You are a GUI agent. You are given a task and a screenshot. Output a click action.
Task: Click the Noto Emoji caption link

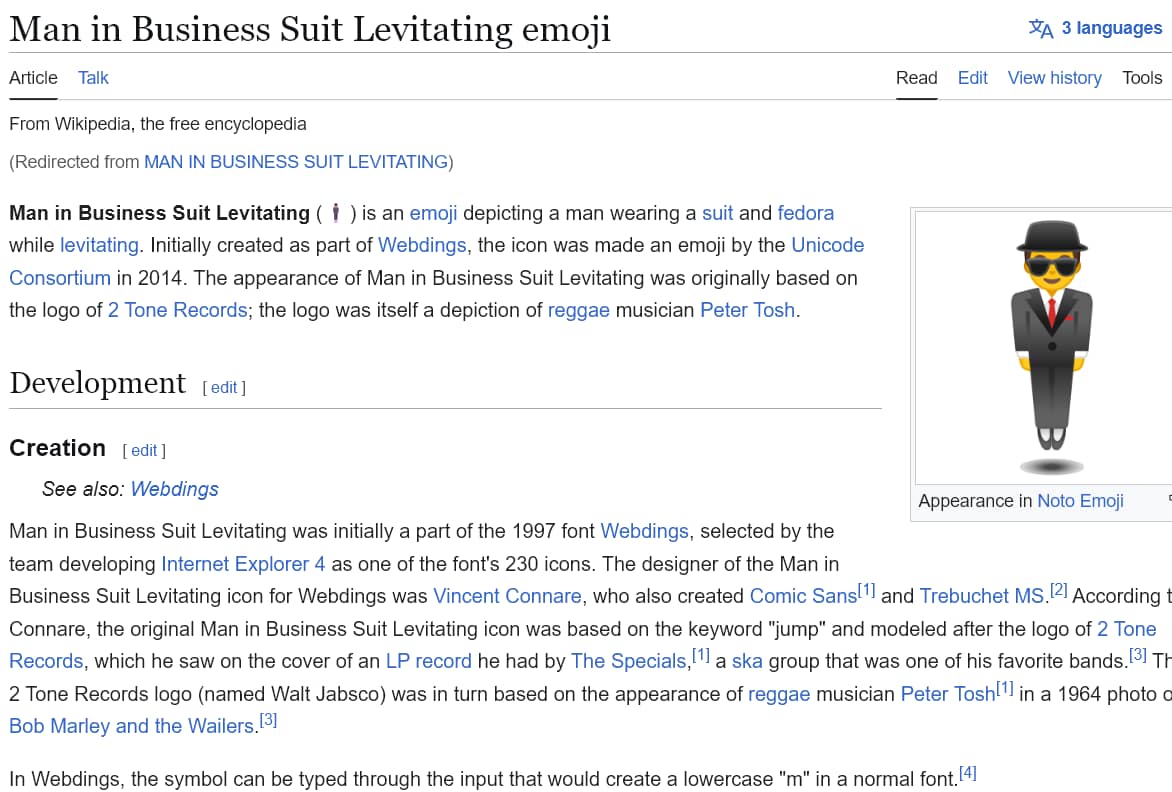[1080, 501]
